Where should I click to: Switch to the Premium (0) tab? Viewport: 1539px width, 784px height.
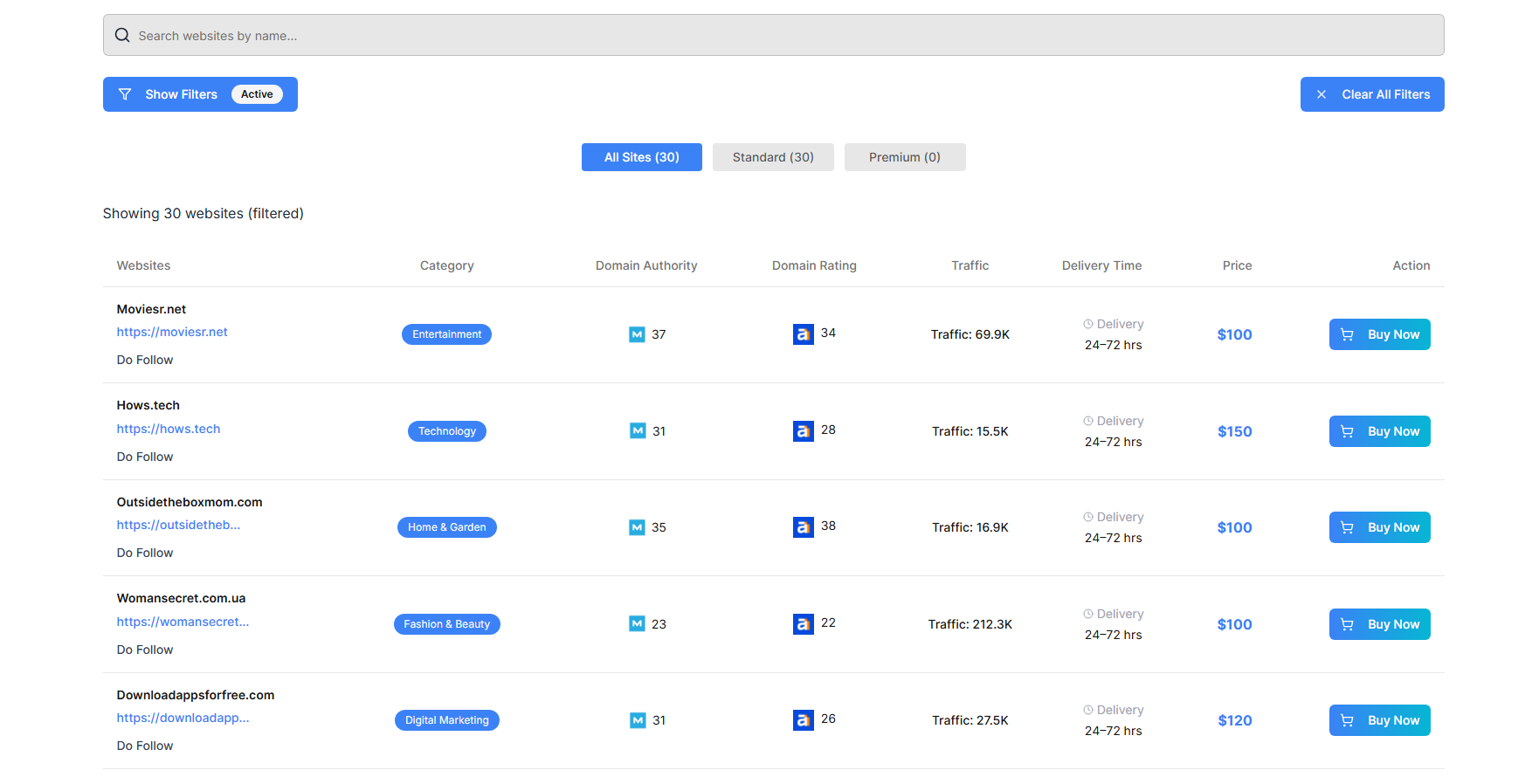[904, 157]
